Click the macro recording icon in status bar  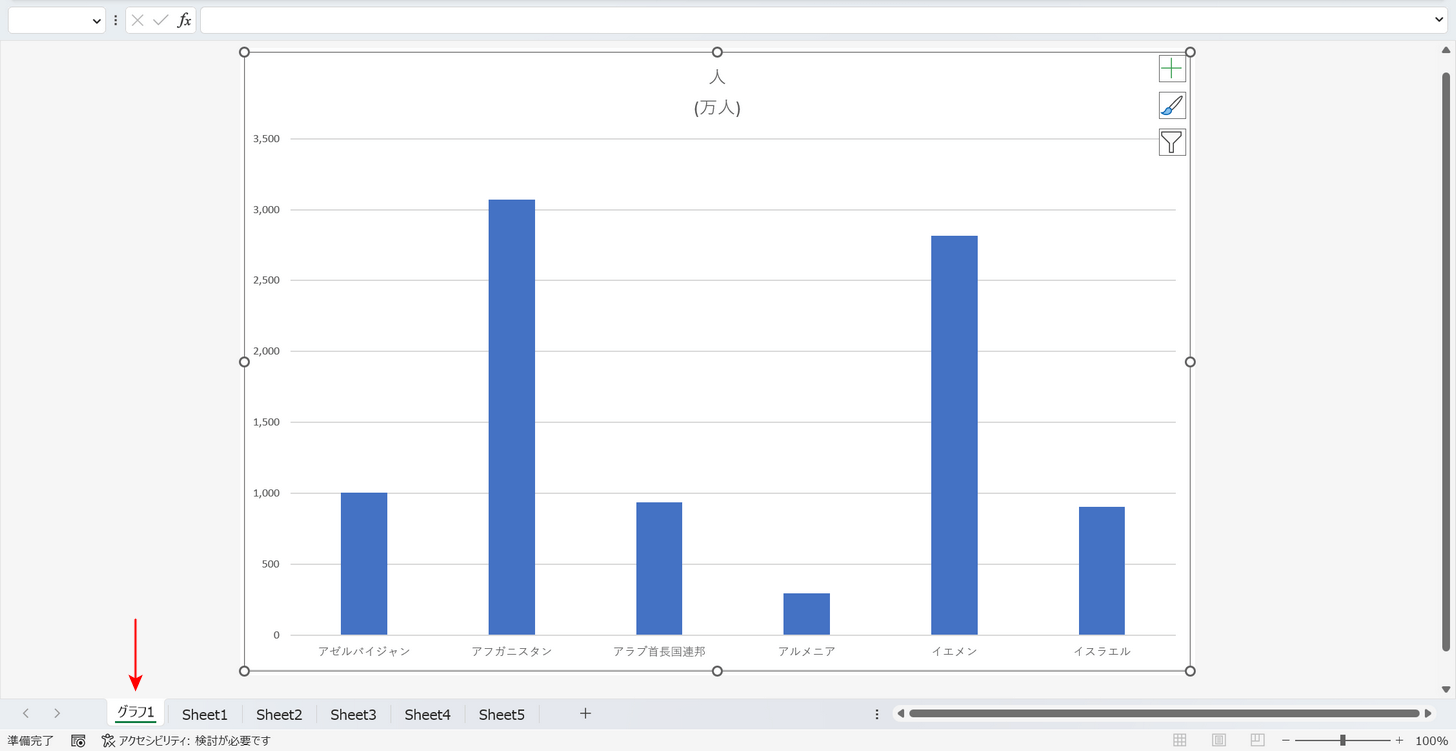pos(78,741)
